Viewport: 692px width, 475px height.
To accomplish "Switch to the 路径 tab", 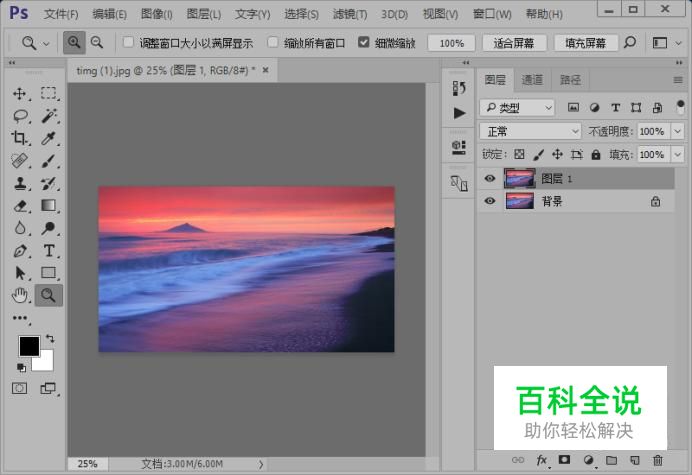I will [x=570, y=80].
